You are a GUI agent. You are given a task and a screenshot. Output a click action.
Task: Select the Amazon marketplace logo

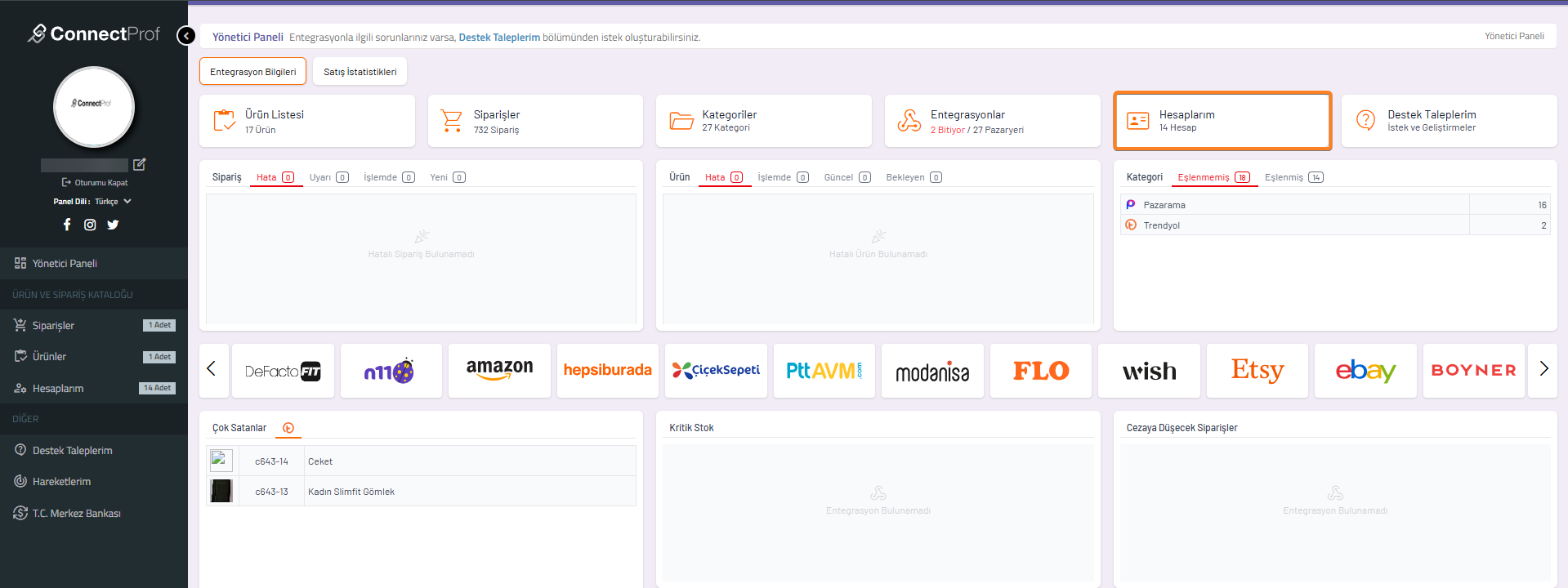pyautogui.click(x=499, y=371)
